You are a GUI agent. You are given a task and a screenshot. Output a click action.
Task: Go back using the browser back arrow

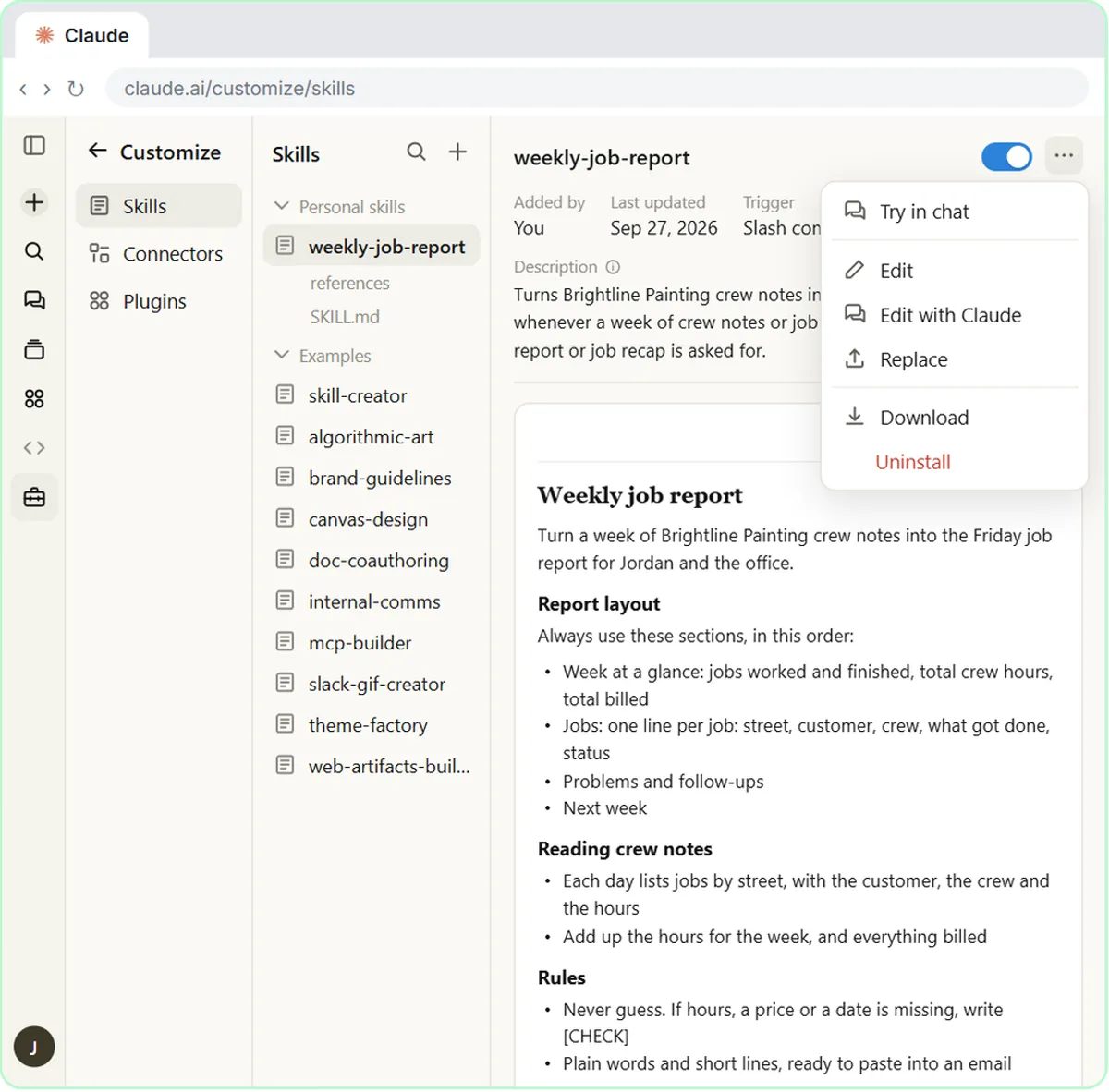click(x=23, y=89)
